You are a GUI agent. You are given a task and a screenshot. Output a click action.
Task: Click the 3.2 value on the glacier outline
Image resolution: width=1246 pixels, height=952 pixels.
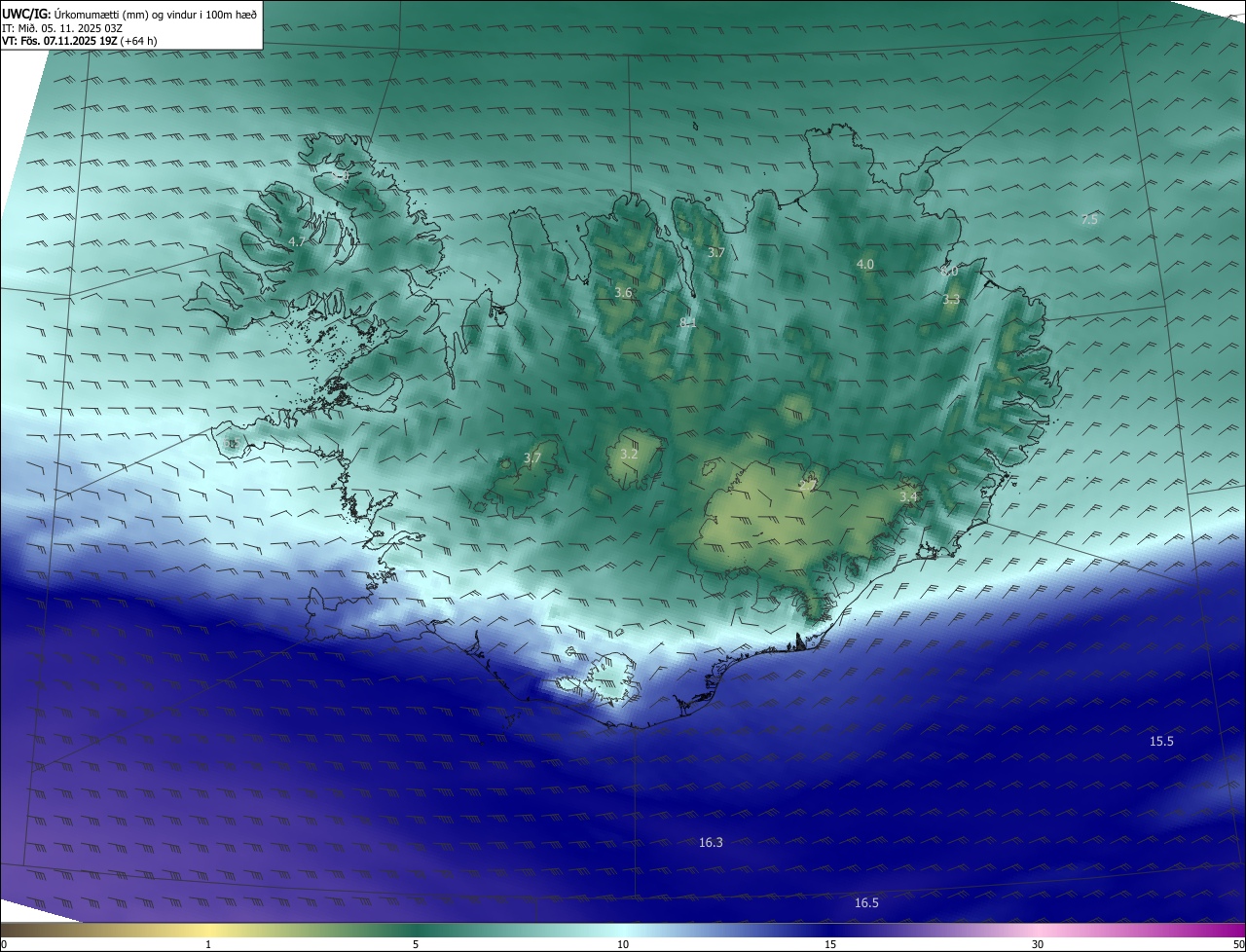(629, 454)
